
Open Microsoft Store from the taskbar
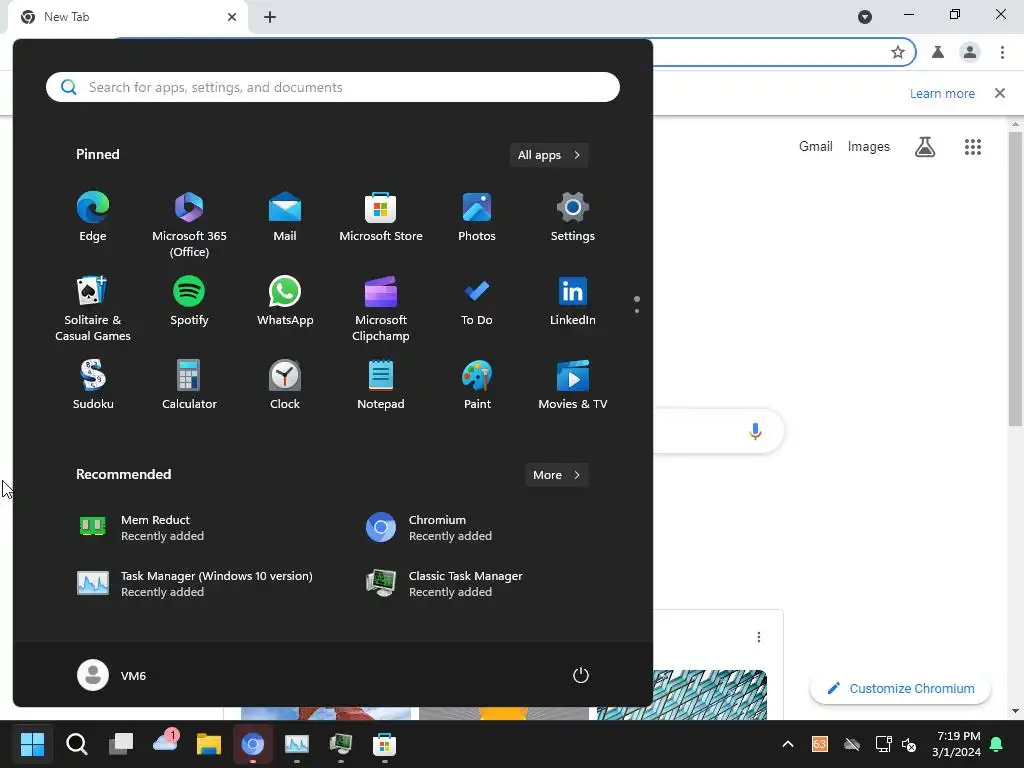(x=384, y=744)
